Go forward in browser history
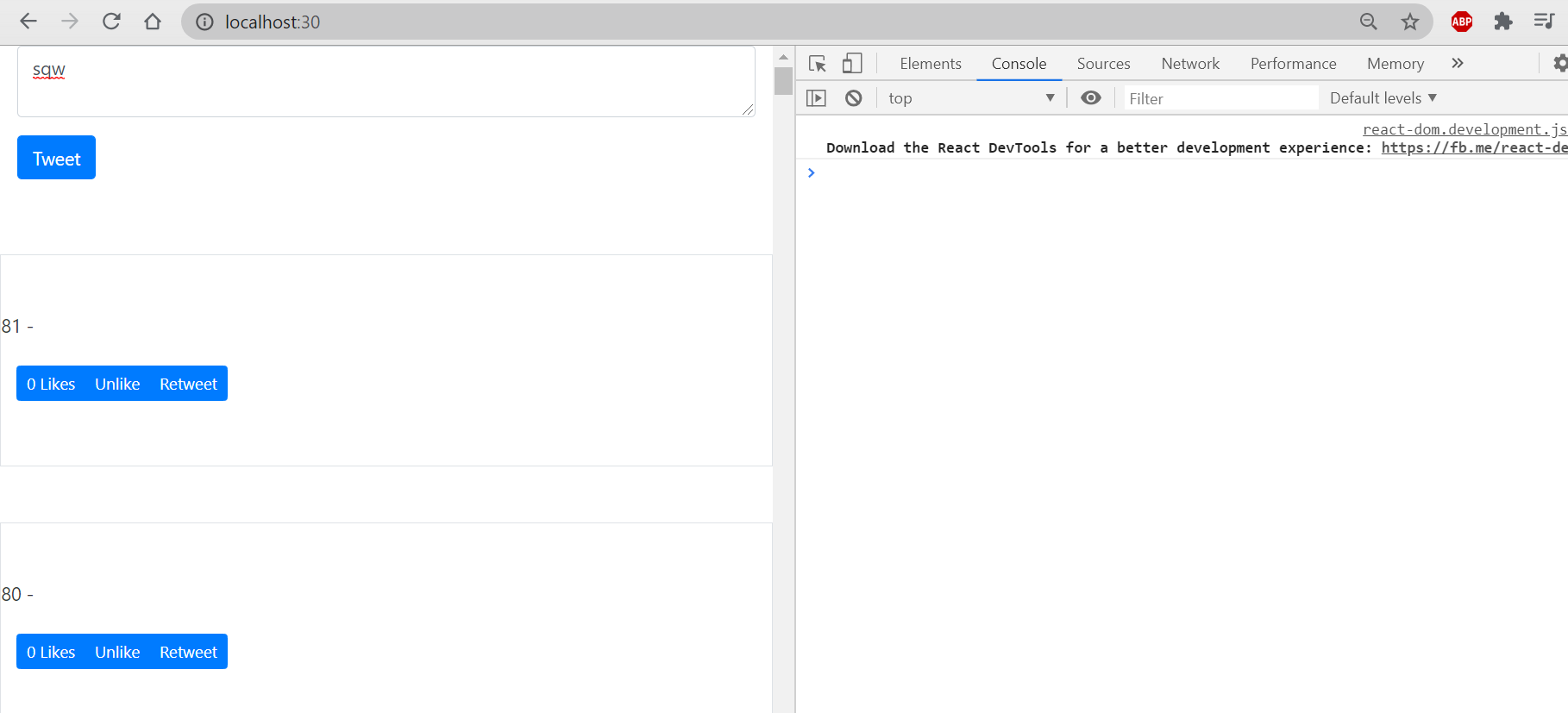Screen dimensions: 1568x713 (x=70, y=22)
